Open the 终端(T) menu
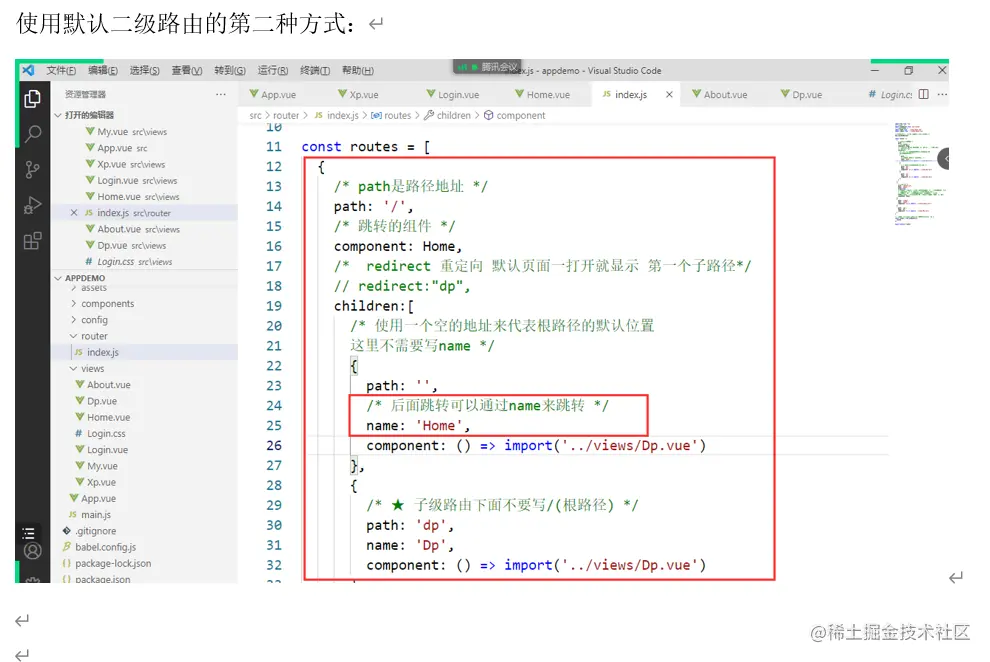This screenshot has width=990, height=662. tap(315, 70)
